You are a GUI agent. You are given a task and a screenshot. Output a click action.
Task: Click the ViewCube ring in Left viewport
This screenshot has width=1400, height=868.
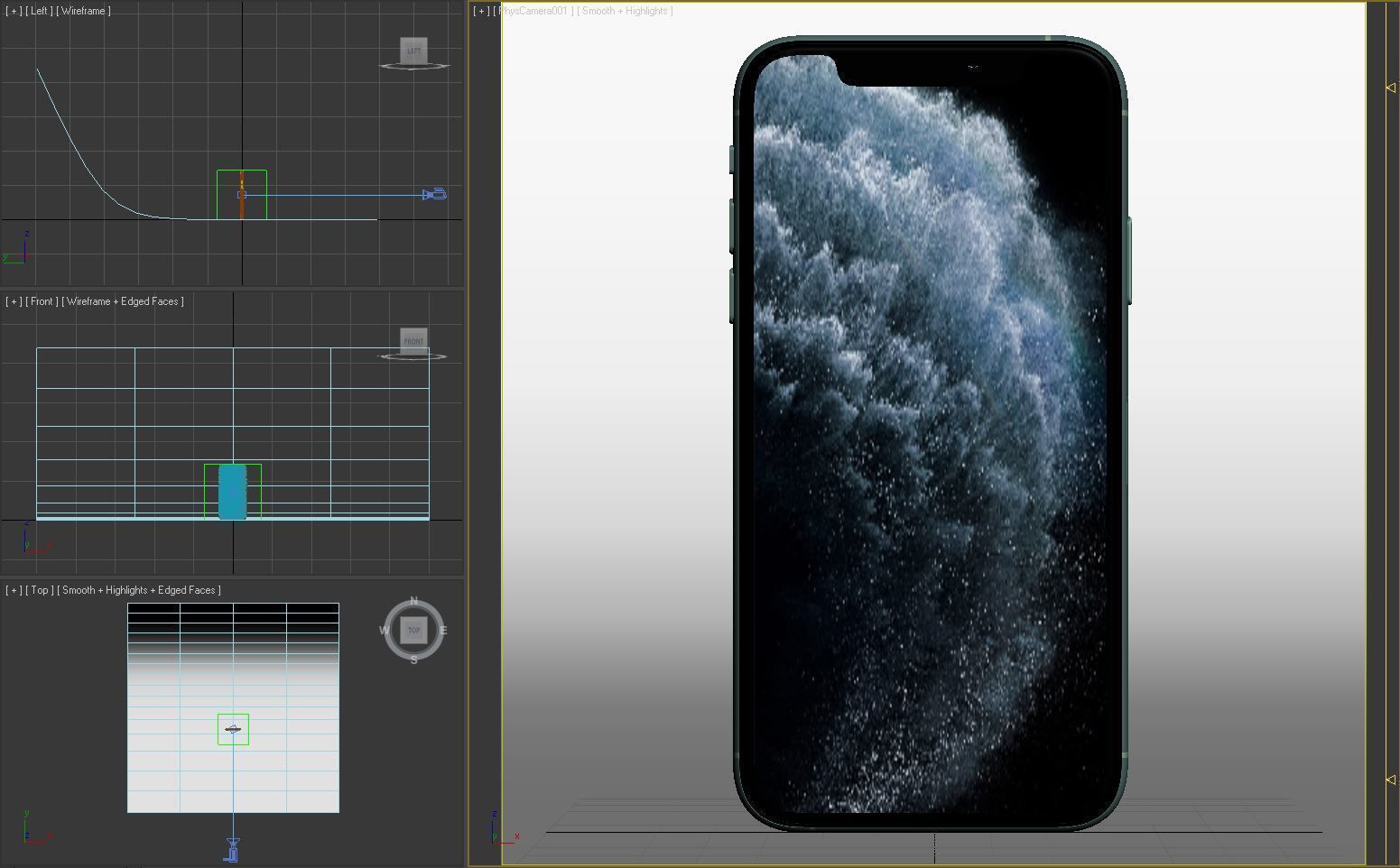coord(413,67)
